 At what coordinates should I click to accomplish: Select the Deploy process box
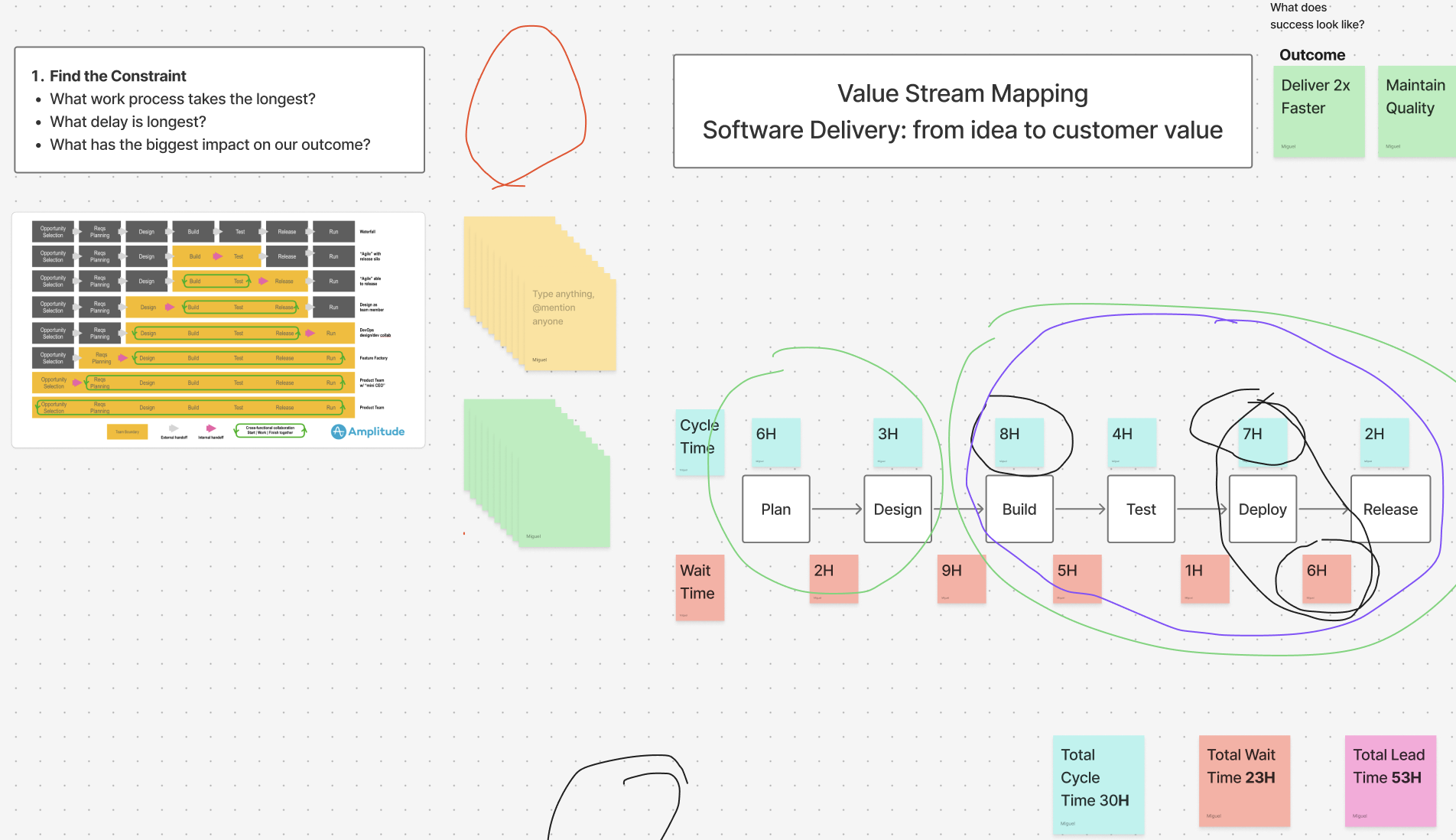[1262, 510]
